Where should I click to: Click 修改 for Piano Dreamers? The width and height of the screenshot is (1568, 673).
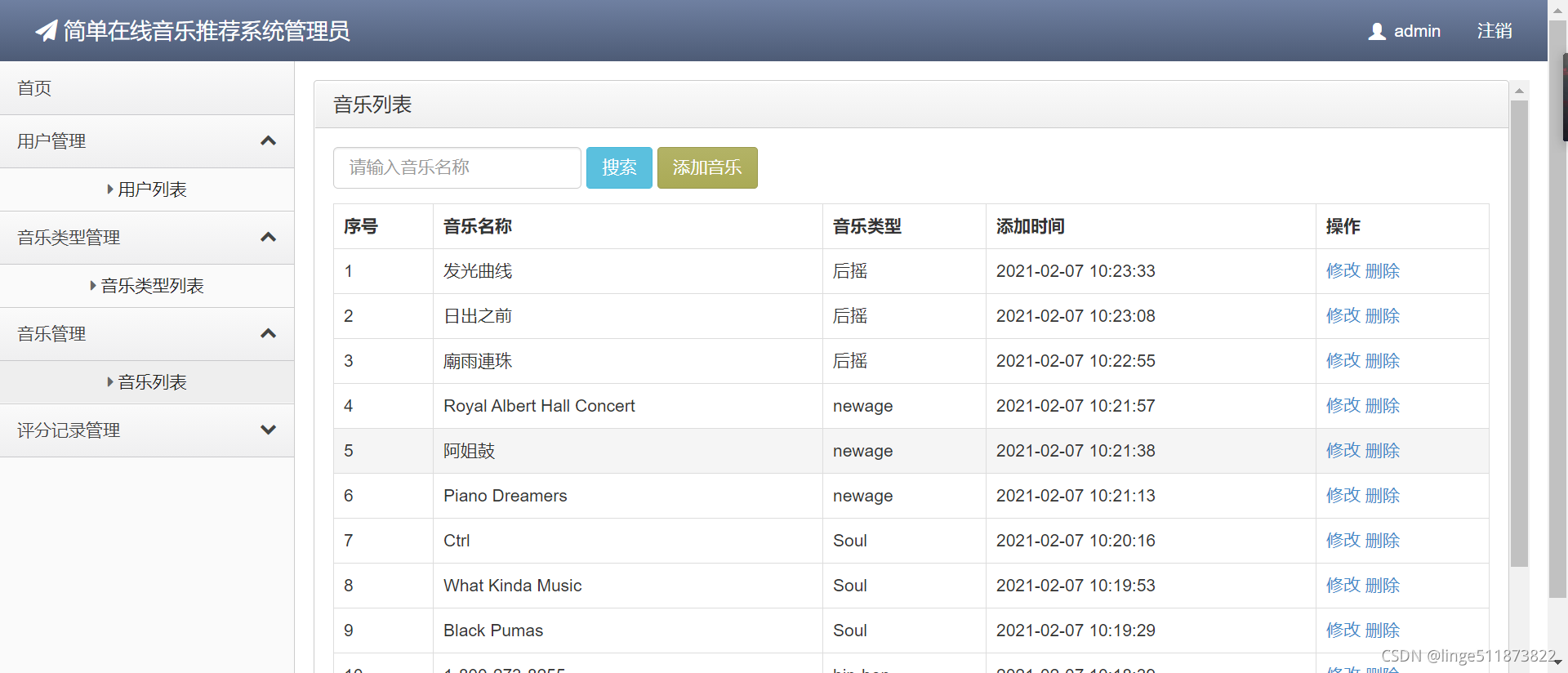[1343, 496]
